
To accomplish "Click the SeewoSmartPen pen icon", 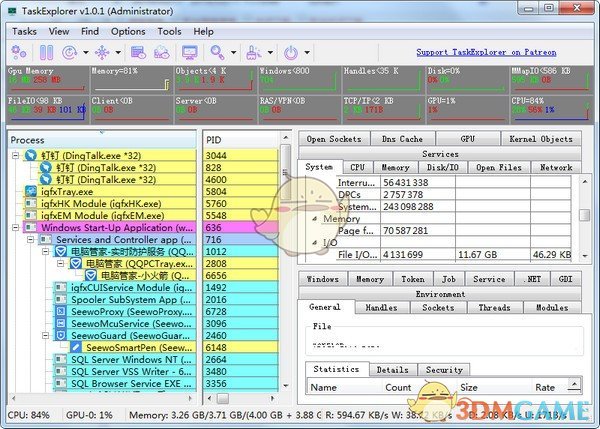I will tap(76, 347).
